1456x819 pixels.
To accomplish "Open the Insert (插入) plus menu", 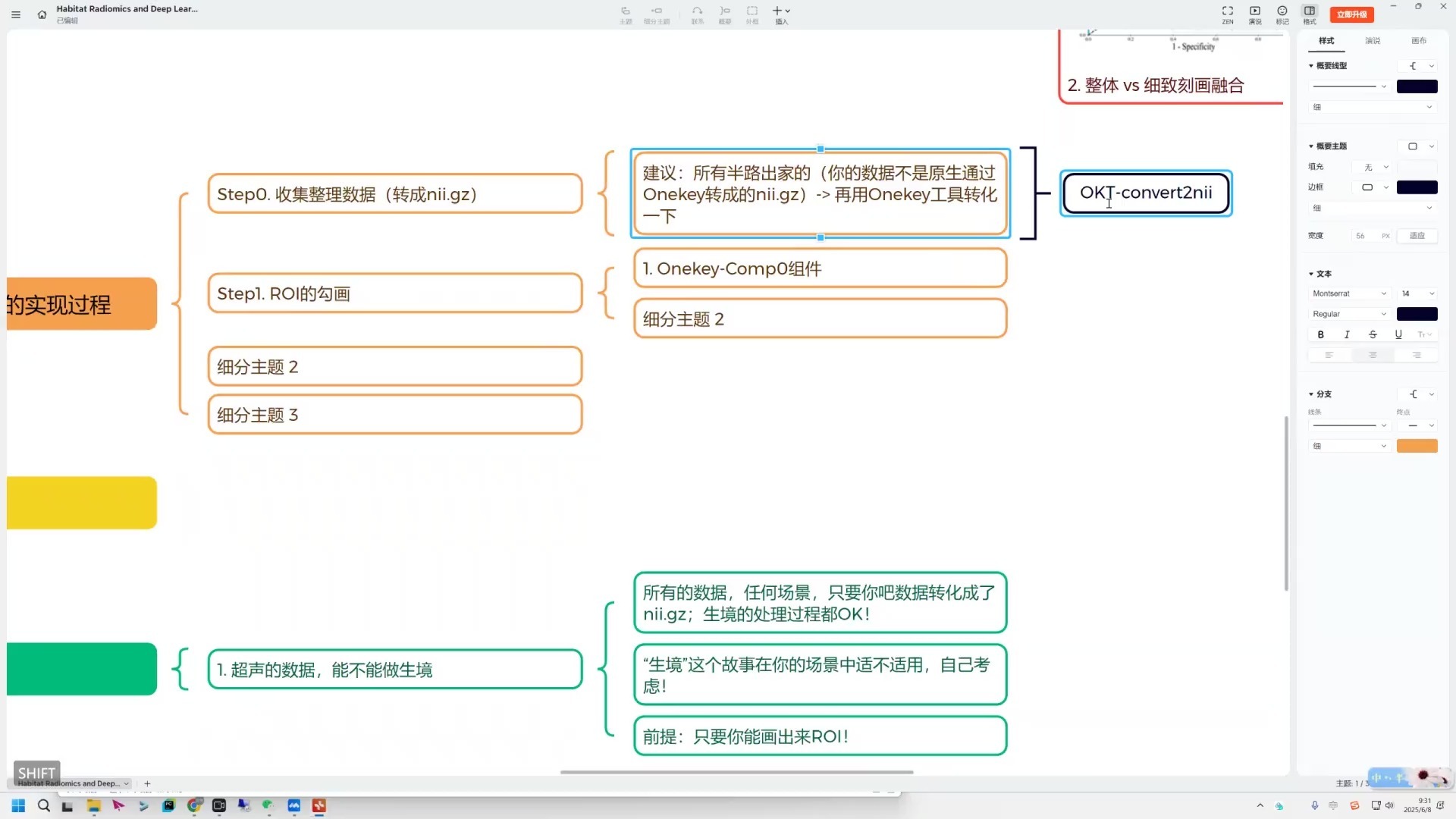I will (x=781, y=14).
